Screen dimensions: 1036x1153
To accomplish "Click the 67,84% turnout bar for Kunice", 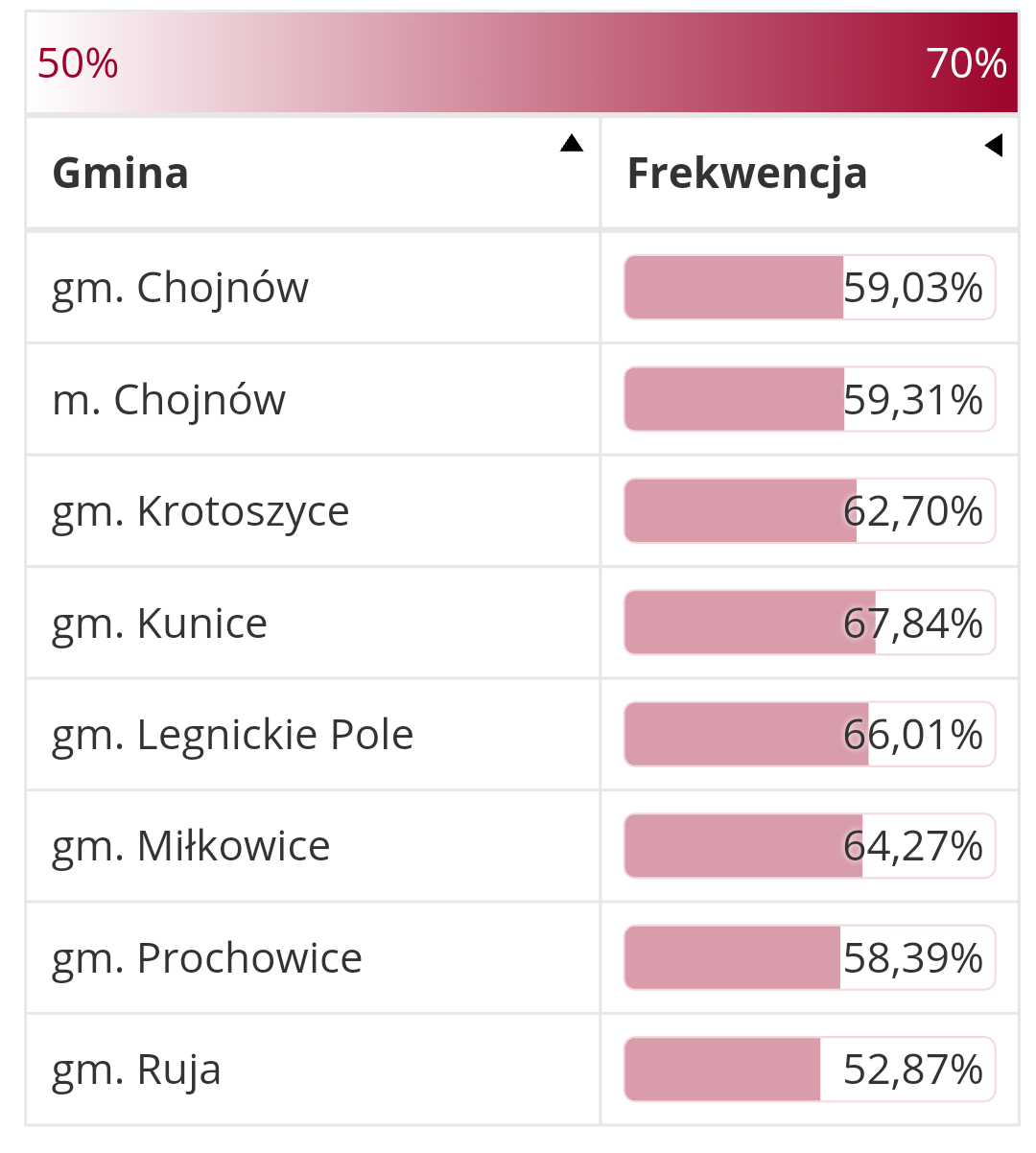I will coord(749,624).
